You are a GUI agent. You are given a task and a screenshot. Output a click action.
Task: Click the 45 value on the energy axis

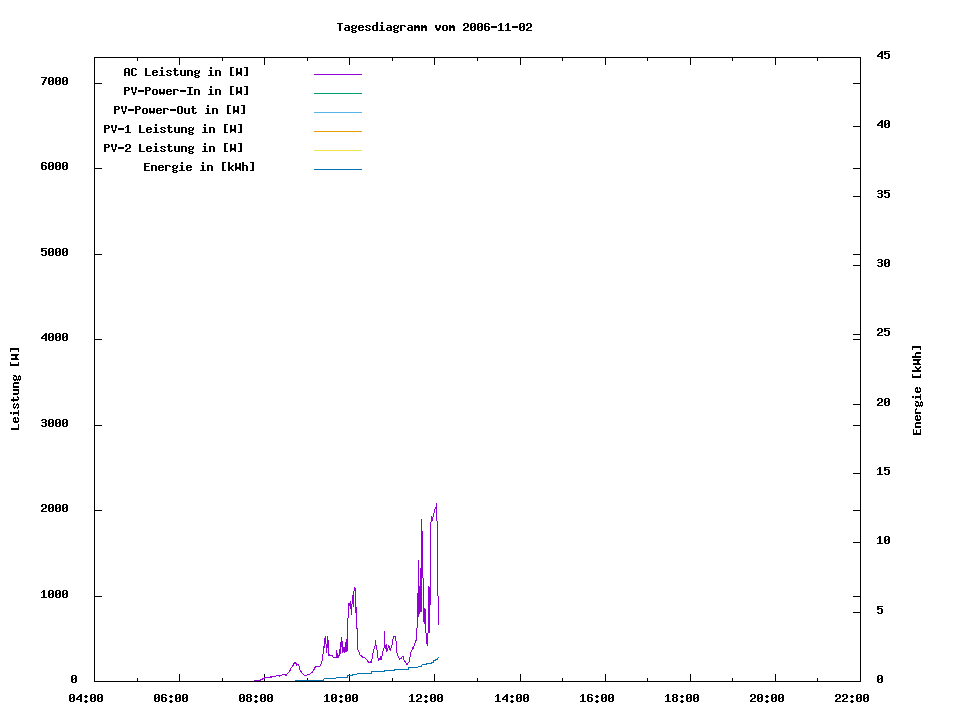(883, 55)
